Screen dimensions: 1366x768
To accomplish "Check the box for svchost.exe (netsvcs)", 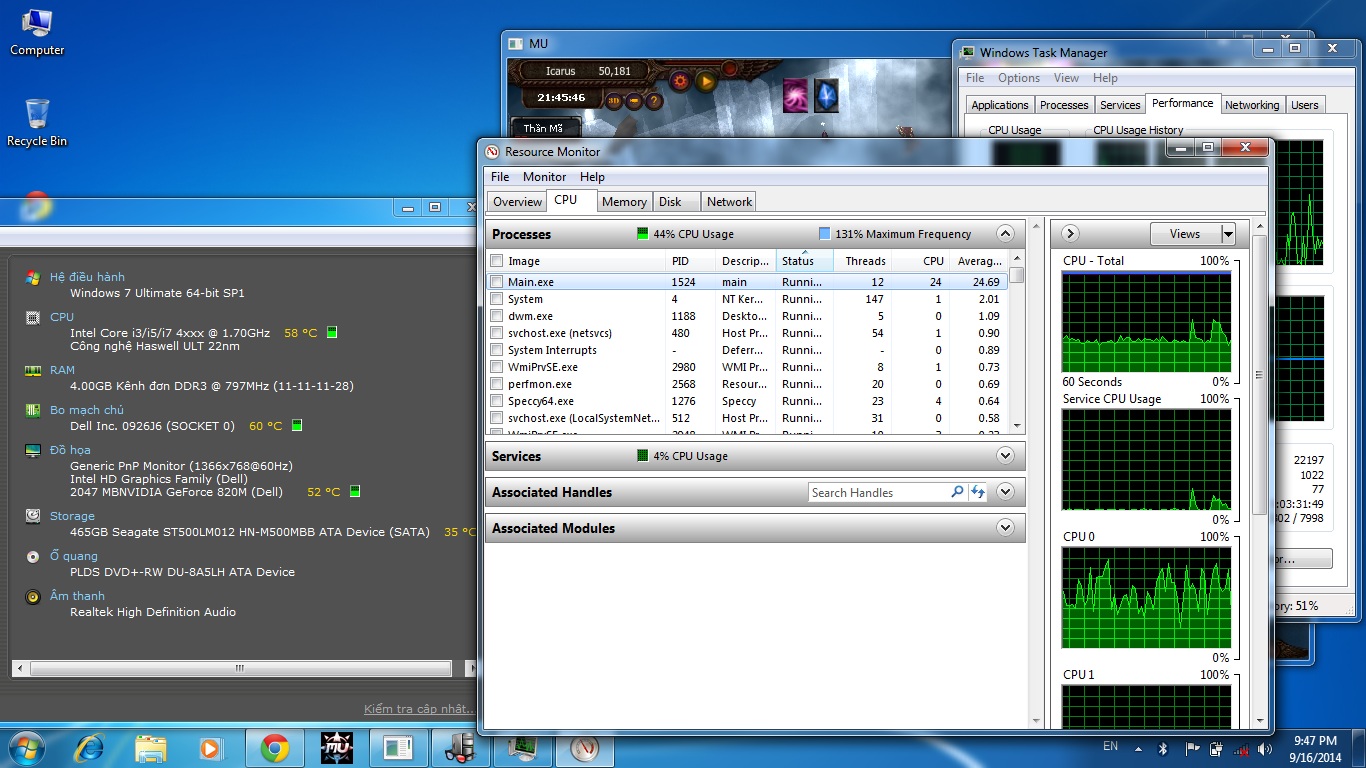I will click(x=497, y=333).
